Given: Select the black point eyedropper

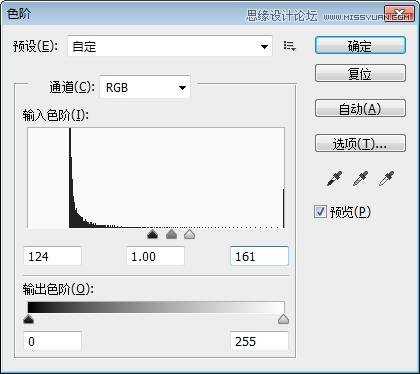Looking at the screenshot, I should [x=335, y=178].
